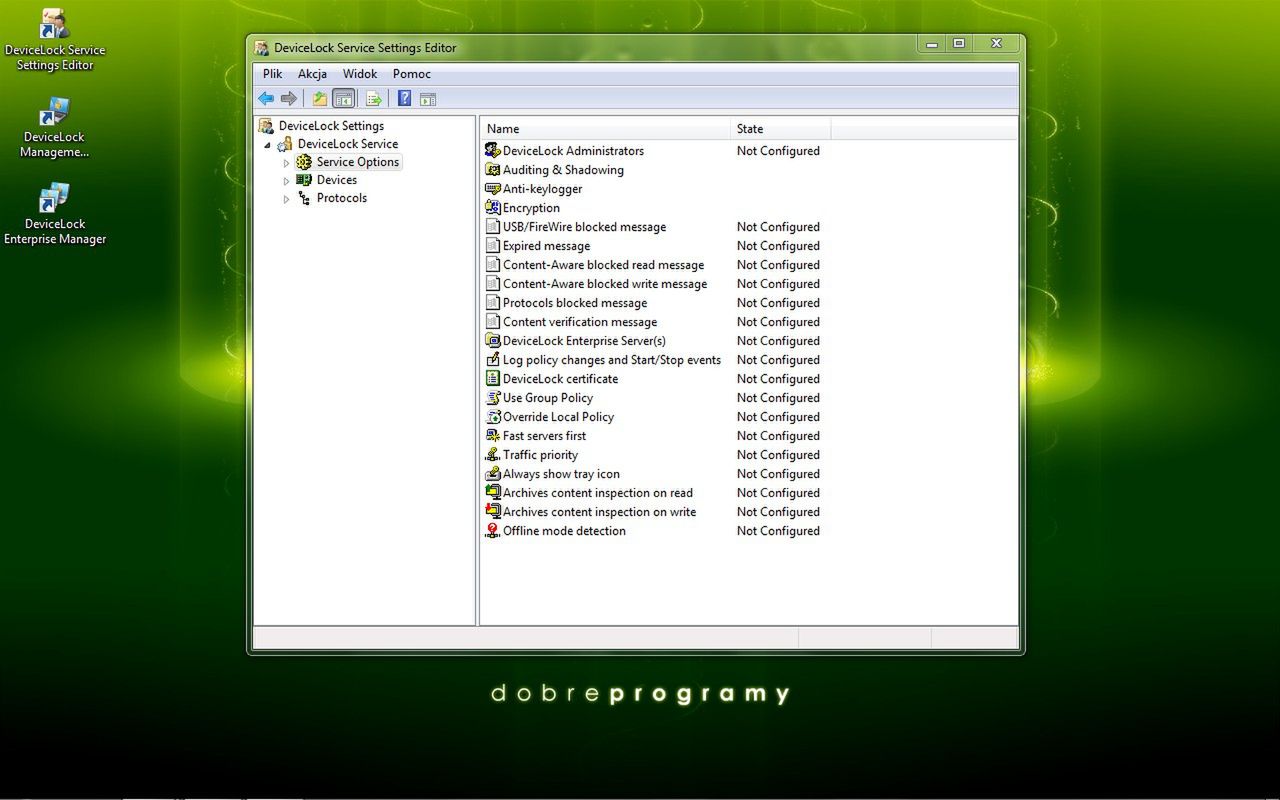
Task: Collapse the DeviceLock Service node
Action: pos(267,144)
